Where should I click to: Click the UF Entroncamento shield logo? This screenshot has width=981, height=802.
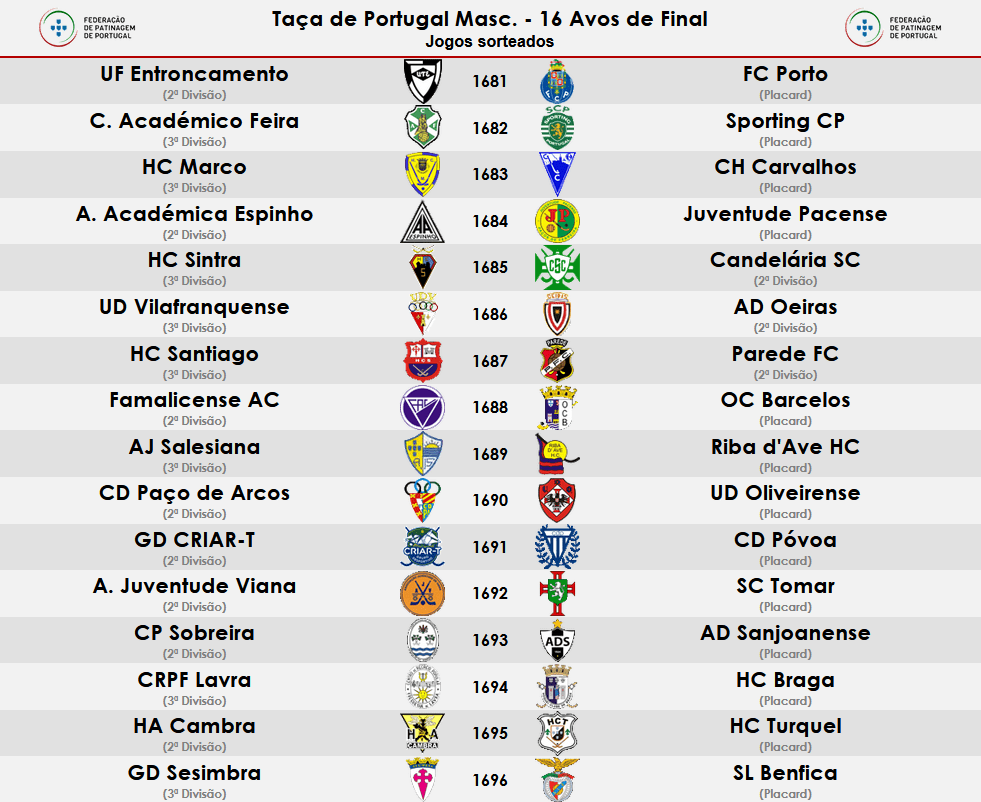coord(423,81)
